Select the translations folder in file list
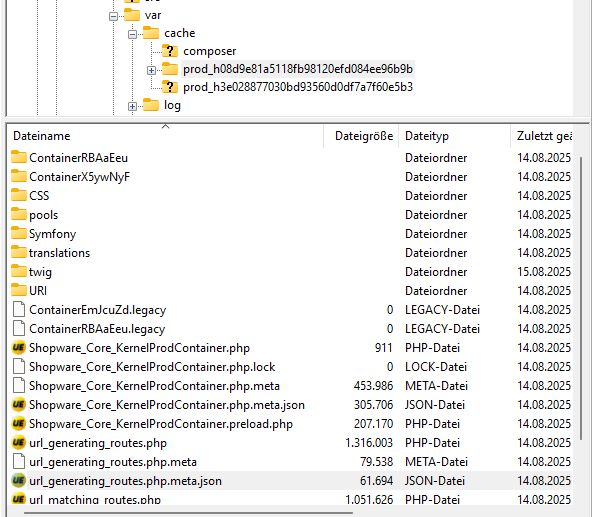This screenshot has width=592, height=517. [59, 253]
